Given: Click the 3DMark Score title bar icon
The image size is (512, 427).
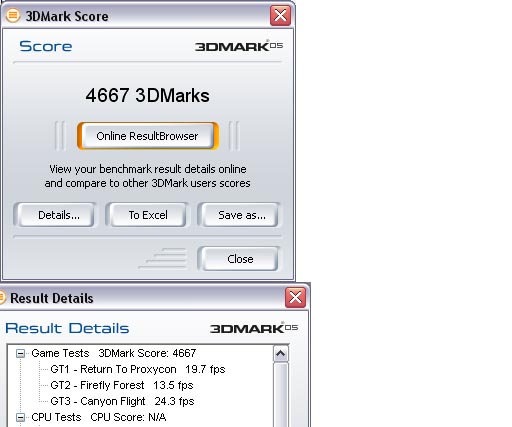Looking at the screenshot, I should point(13,15).
